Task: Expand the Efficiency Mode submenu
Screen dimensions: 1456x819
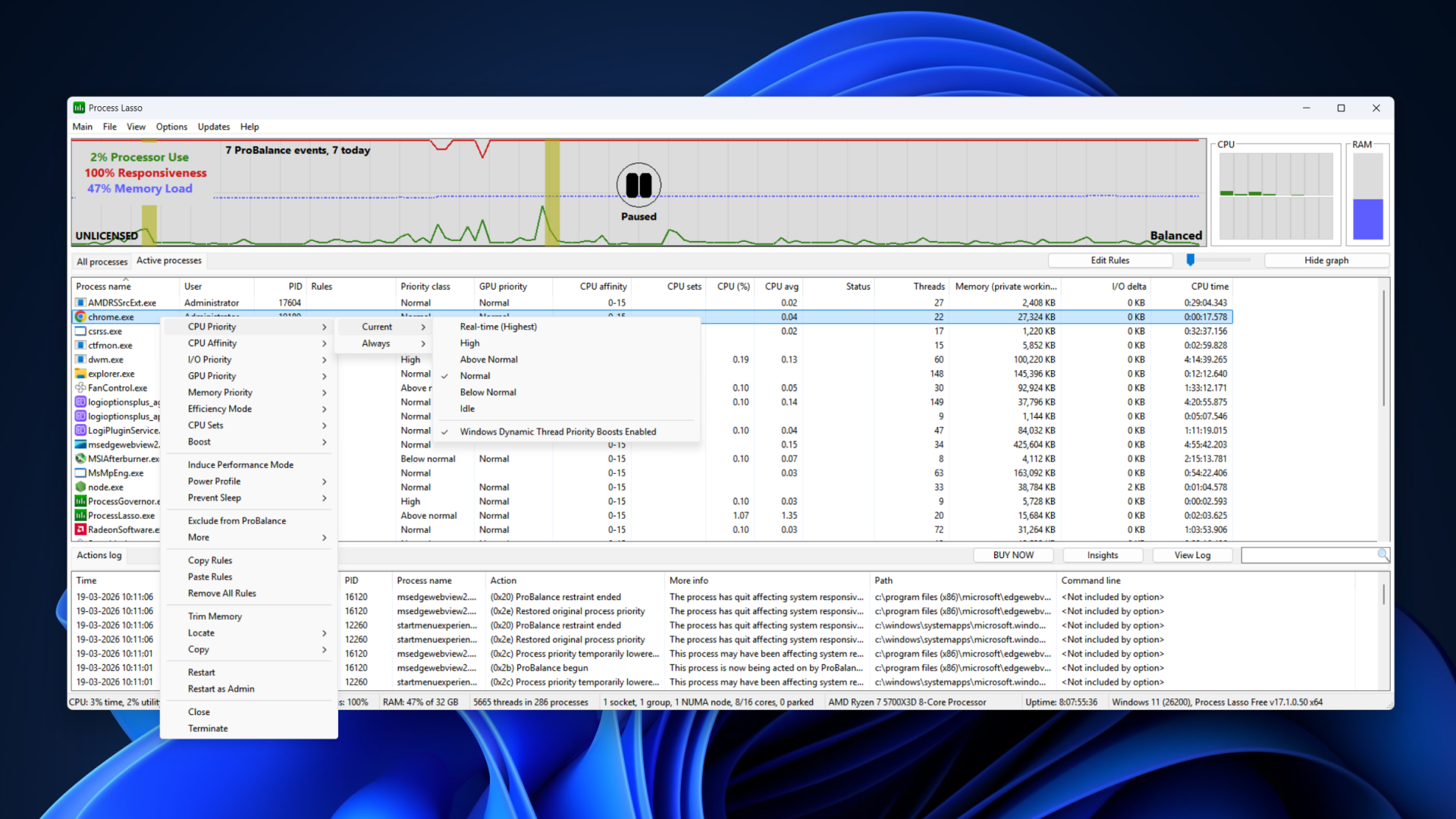Action: (x=249, y=409)
